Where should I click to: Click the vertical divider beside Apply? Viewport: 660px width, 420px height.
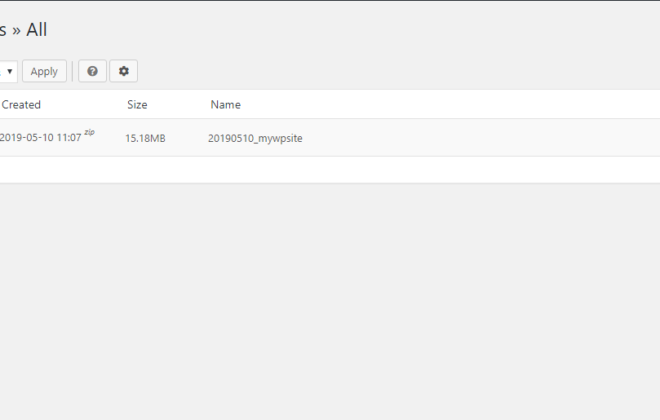click(72, 71)
